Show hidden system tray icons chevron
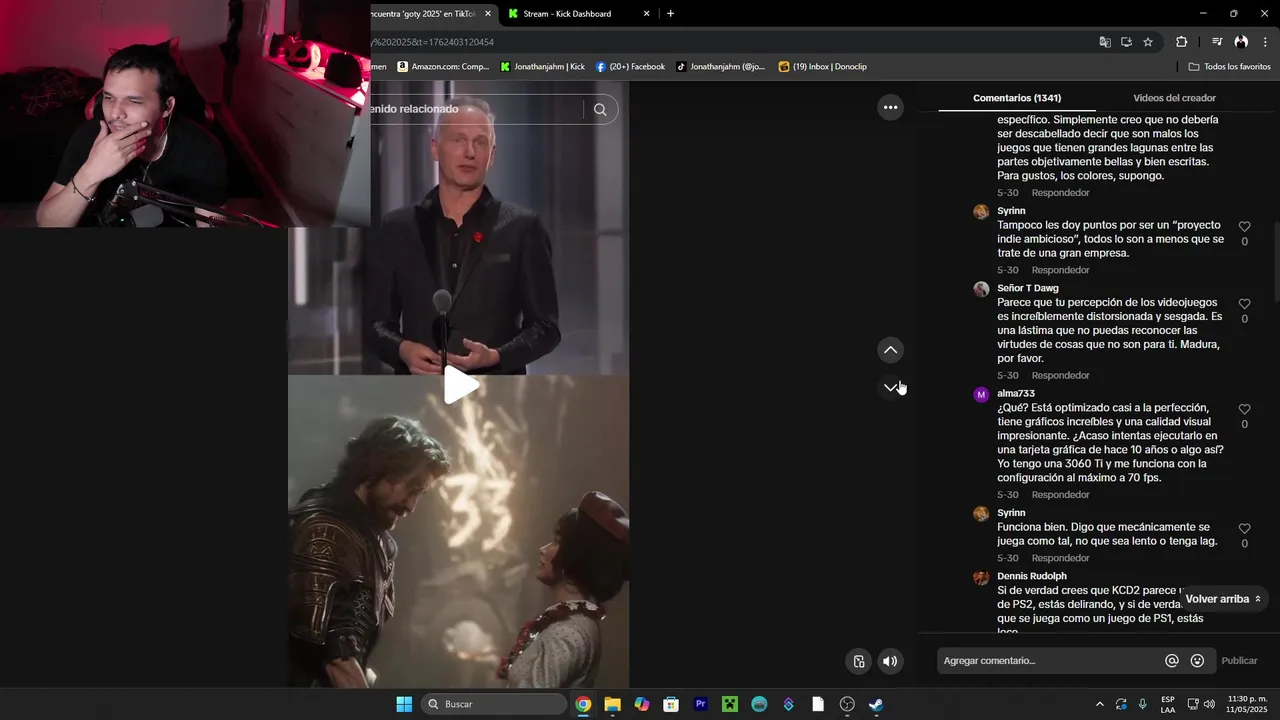Image resolution: width=1280 pixels, height=720 pixels. (1099, 704)
